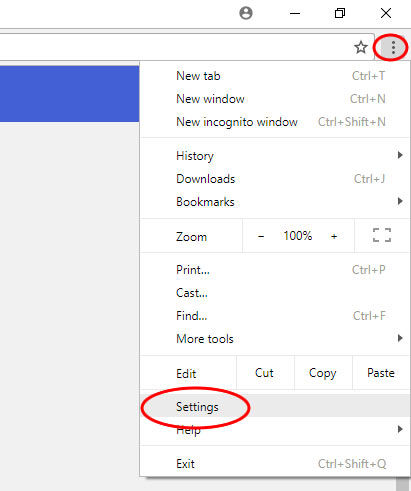Image resolution: width=411 pixels, height=491 pixels.
Task: Click the Paste button
Action: (381, 373)
